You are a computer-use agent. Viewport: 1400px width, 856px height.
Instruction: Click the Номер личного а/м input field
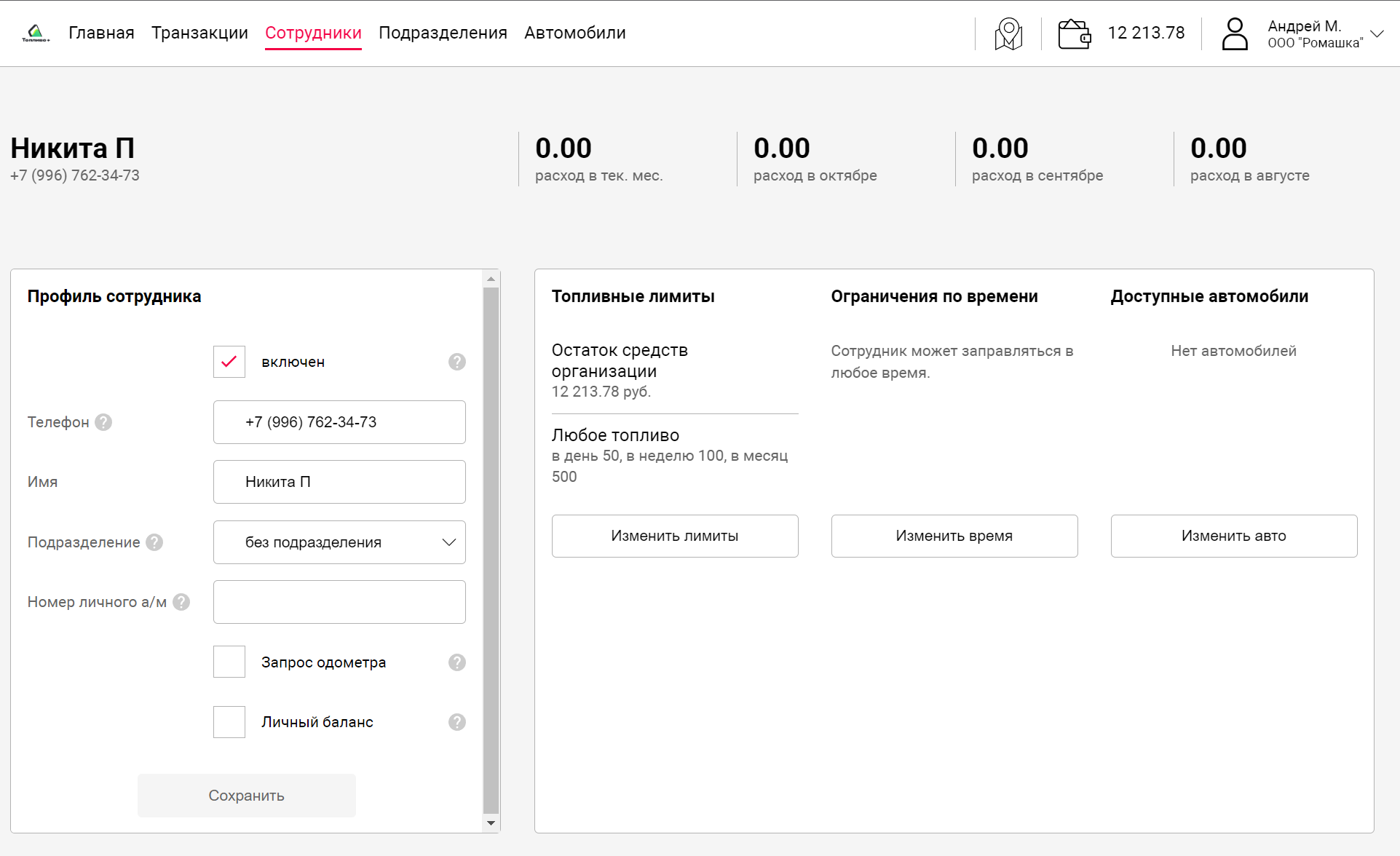[x=339, y=602]
